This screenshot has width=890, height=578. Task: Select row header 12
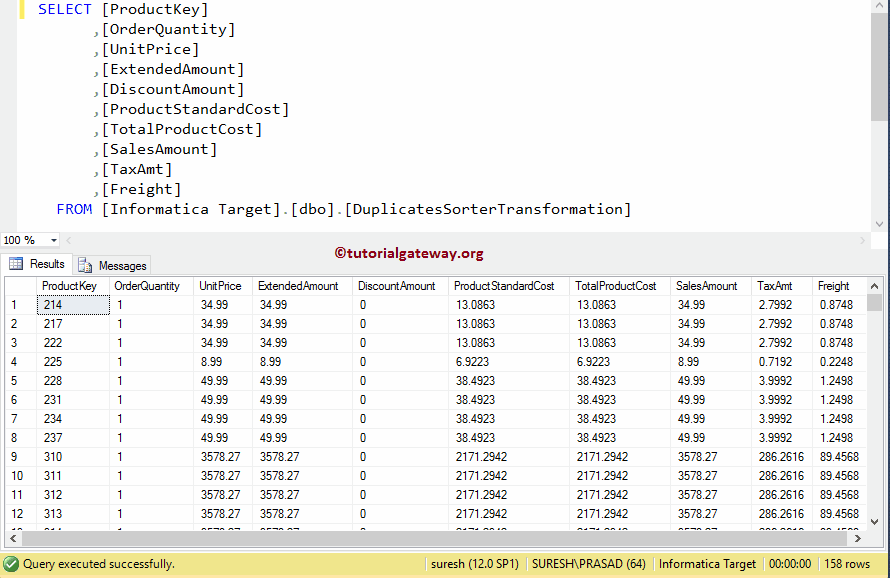click(x=21, y=514)
